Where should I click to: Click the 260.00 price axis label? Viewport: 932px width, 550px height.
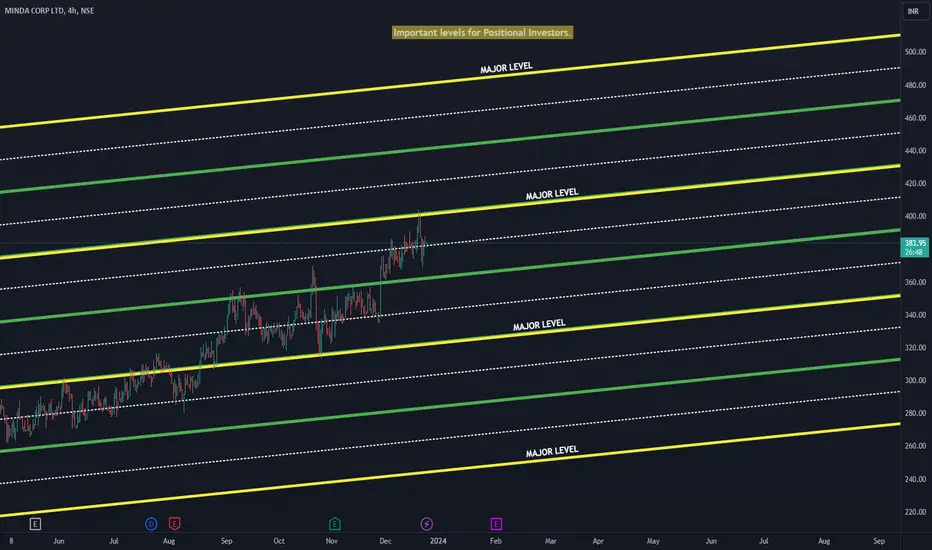pyautogui.click(x=915, y=445)
